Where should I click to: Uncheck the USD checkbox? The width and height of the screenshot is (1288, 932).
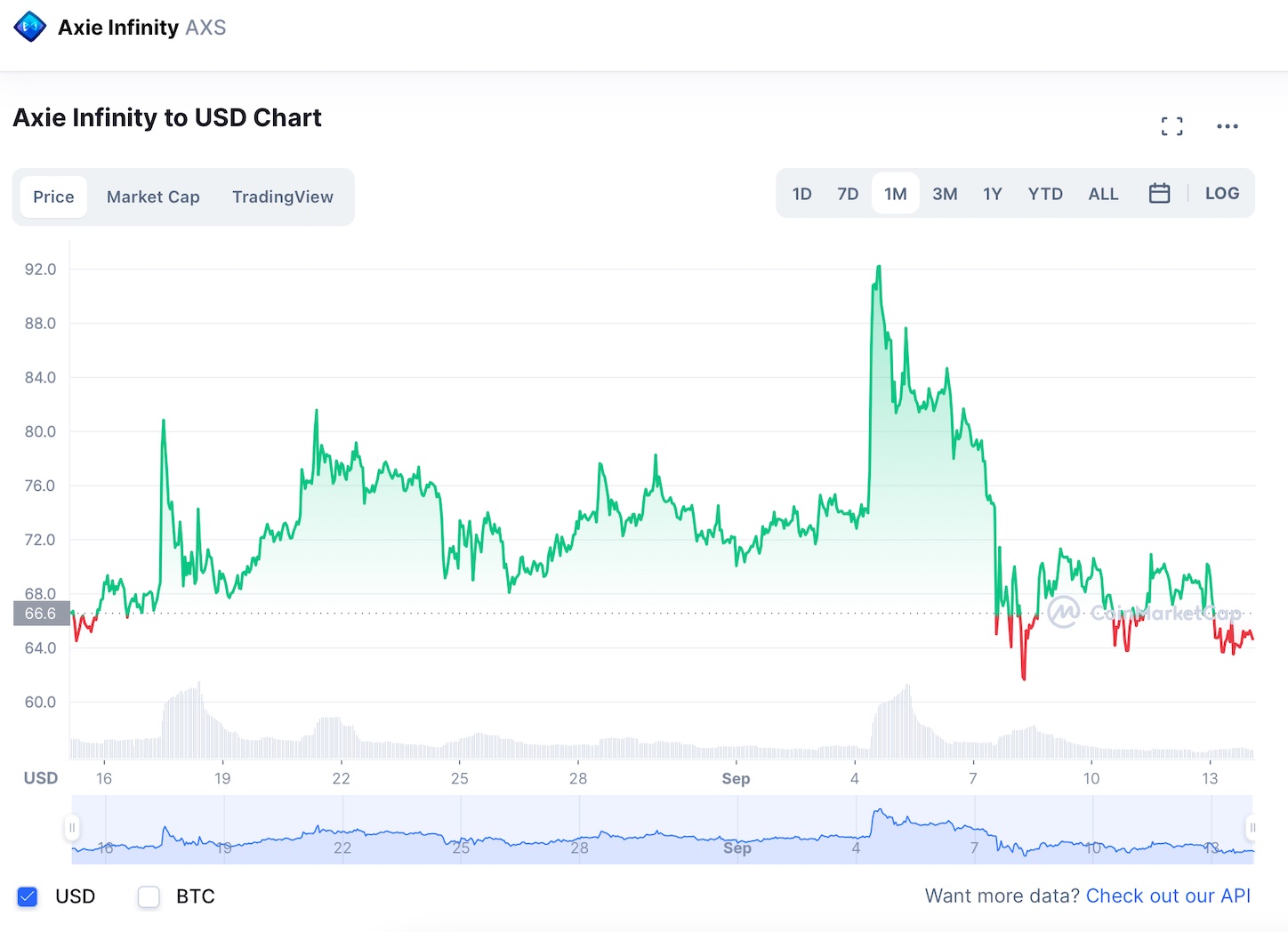tap(28, 896)
